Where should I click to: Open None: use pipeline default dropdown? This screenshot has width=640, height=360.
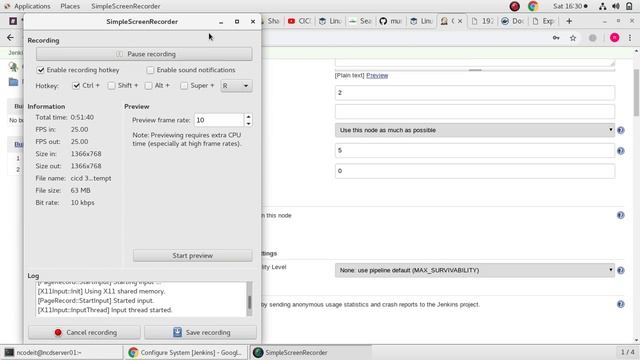coord(475,270)
